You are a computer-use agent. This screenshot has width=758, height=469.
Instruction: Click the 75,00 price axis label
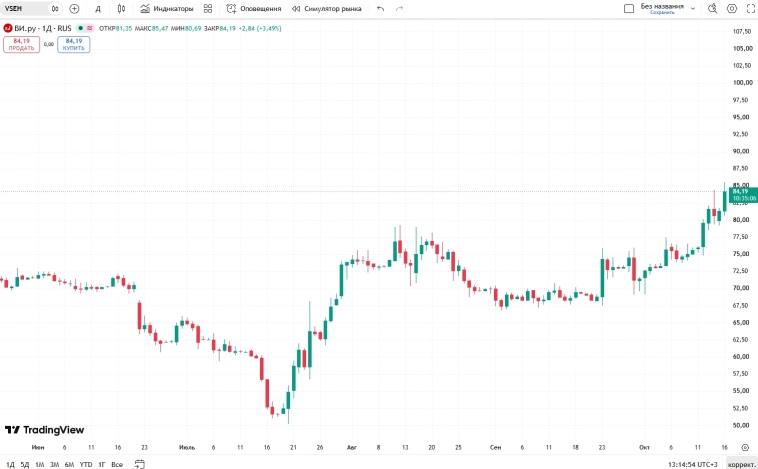click(742, 254)
